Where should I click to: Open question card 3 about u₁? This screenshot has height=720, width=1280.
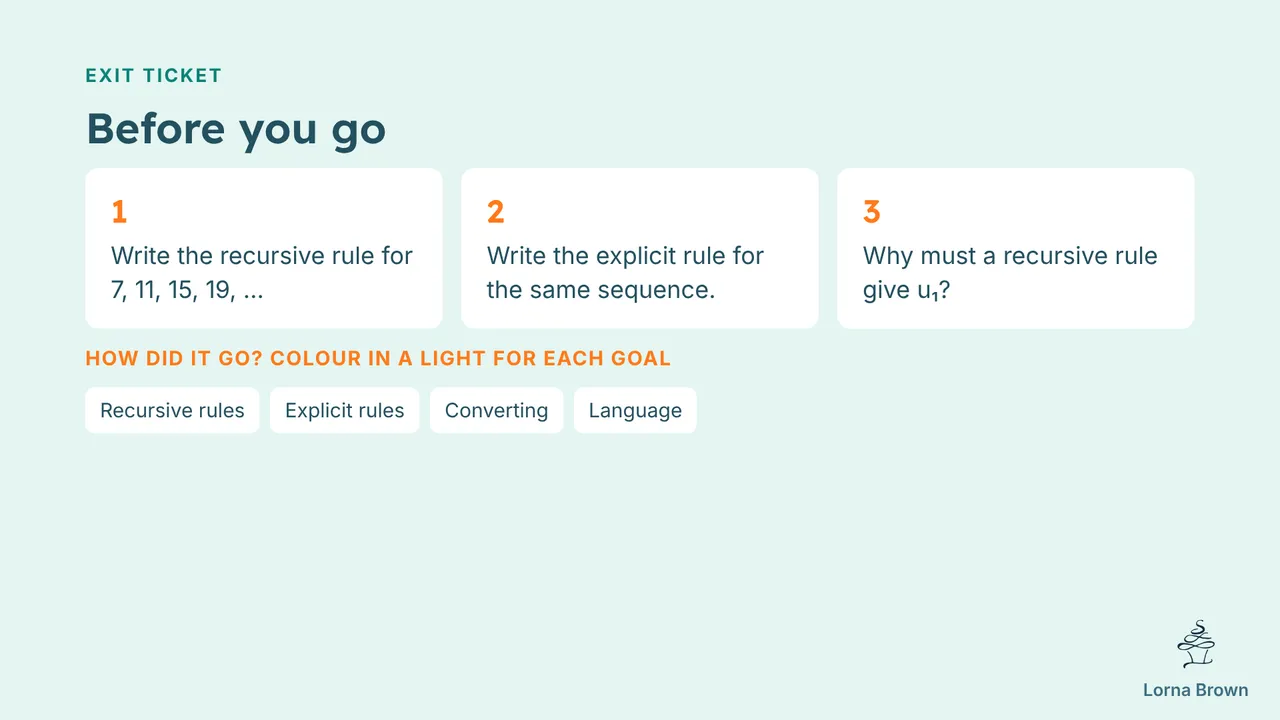click(x=1016, y=248)
